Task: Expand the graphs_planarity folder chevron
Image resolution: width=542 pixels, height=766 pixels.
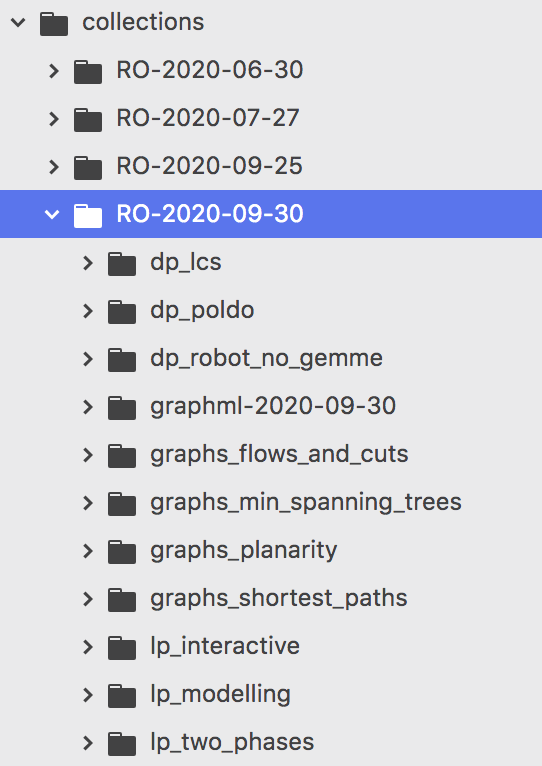Action: pyautogui.click(x=88, y=551)
